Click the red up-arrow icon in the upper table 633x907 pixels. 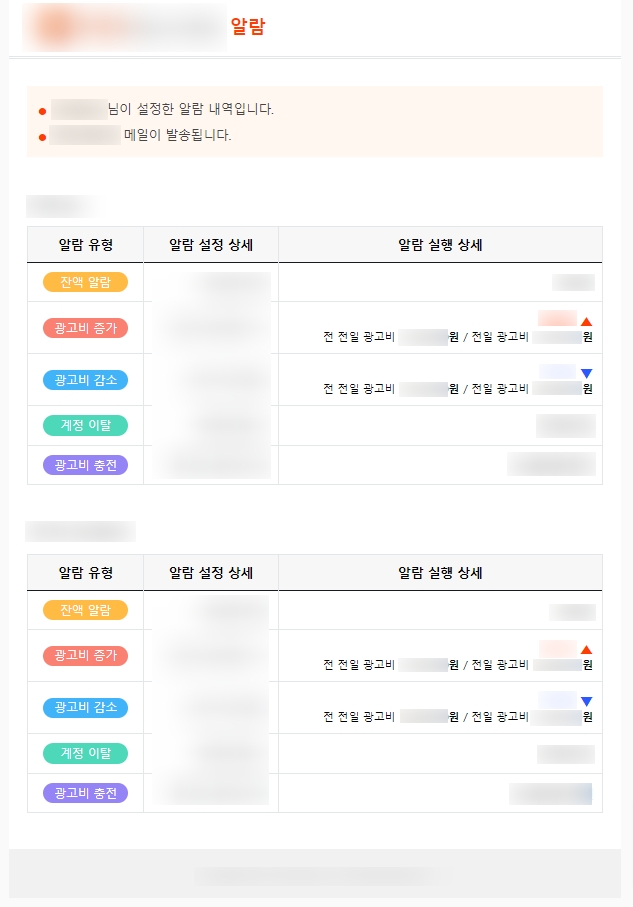[587, 321]
